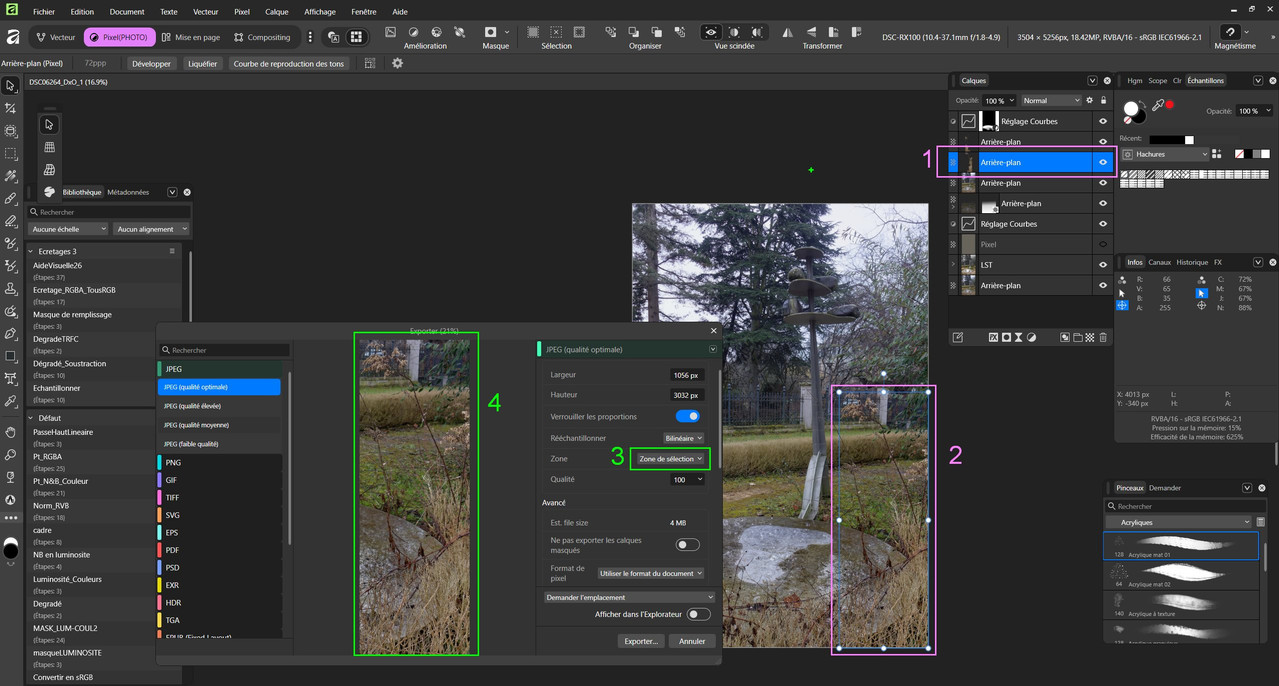Select the Crop tool in the left toolbar
This screenshot has width=1279, height=686.
point(11,108)
